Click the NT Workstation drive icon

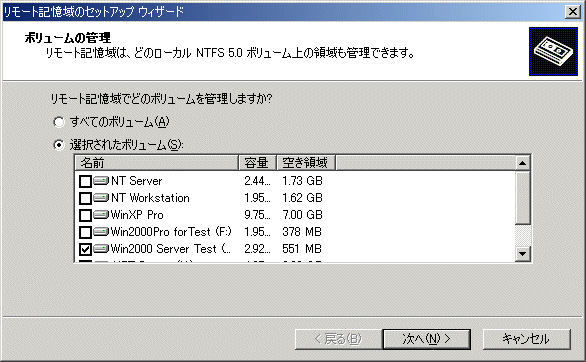point(101,198)
